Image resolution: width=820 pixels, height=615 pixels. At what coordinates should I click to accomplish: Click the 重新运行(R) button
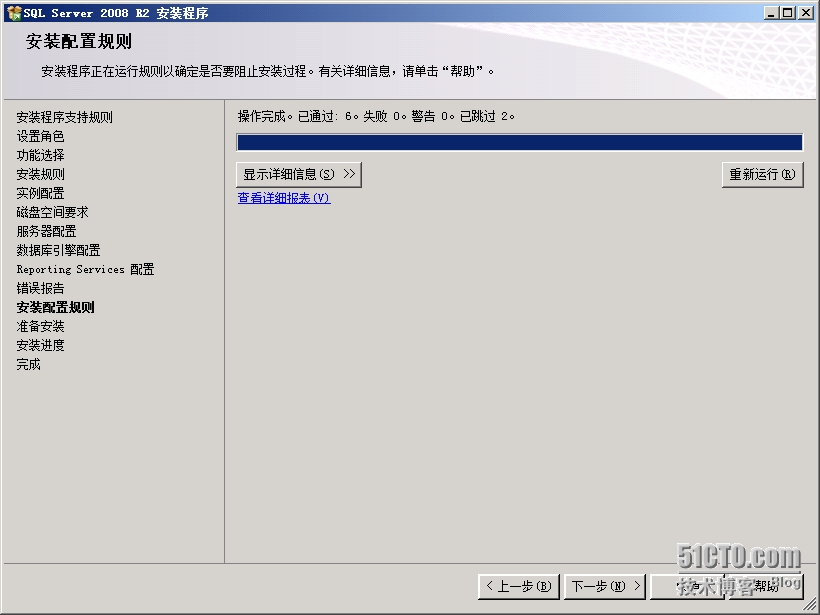coord(762,174)
